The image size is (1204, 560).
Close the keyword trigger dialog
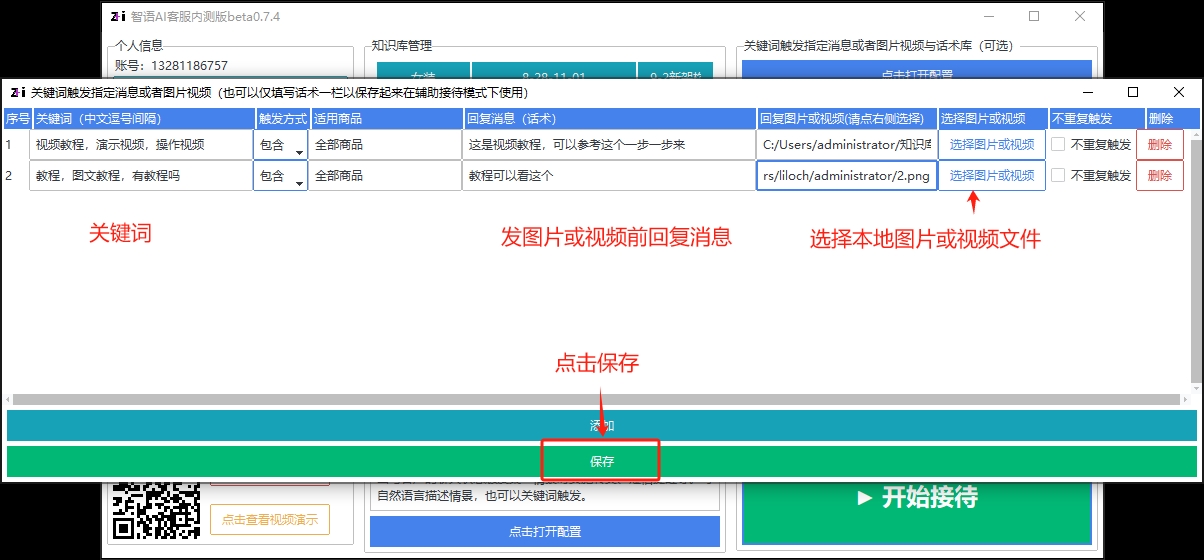(x=1179, y=92)
